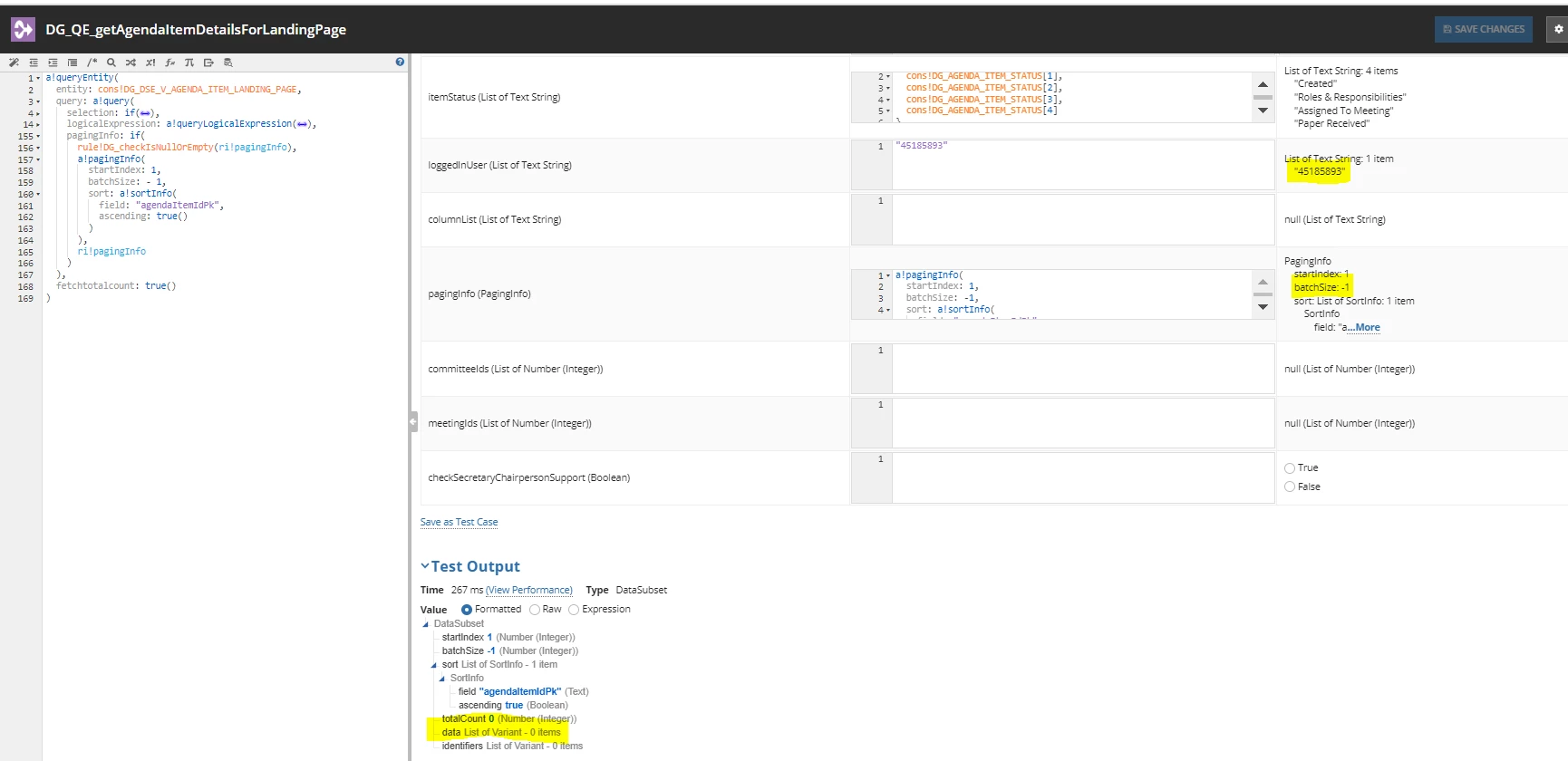Click the indent code icon

tap(53, 63)
